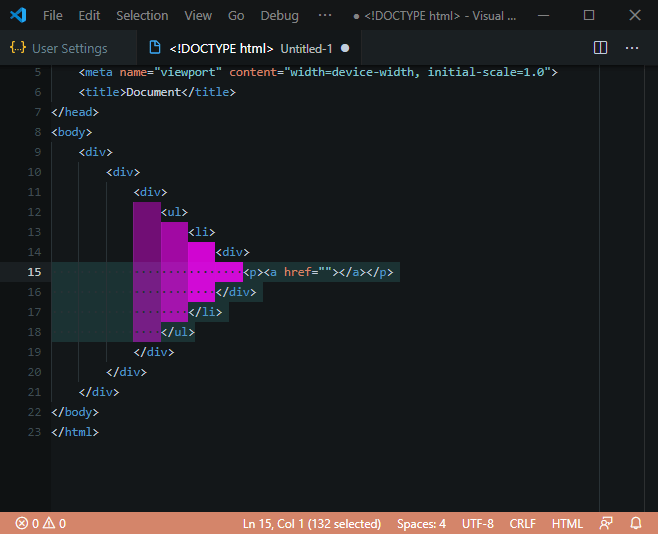Open the View menu
Image resolution: width=658 pixels, height=534 pixels.
(x=198, y=16)
